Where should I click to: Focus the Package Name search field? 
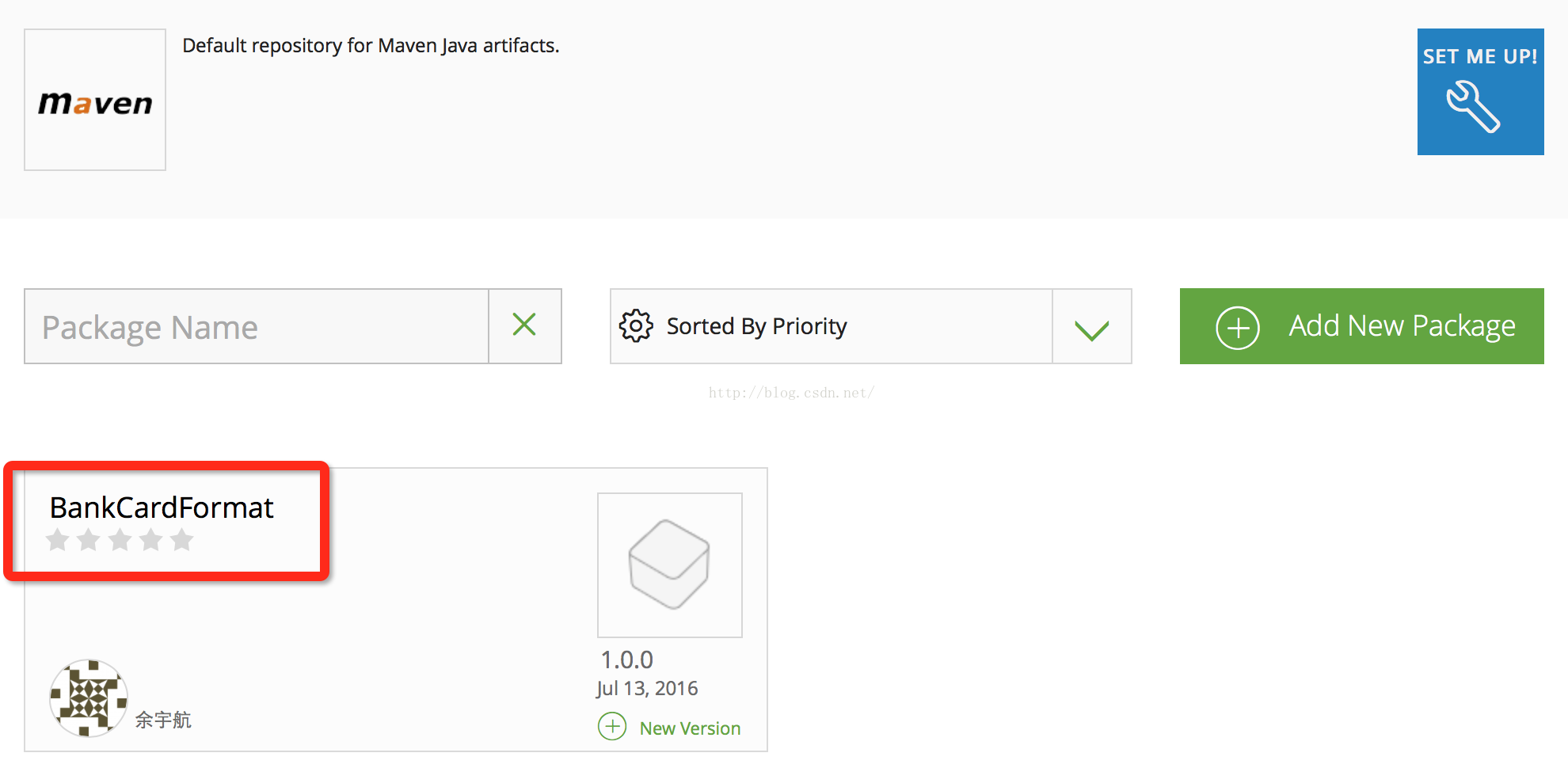click(x=256, y=327)
